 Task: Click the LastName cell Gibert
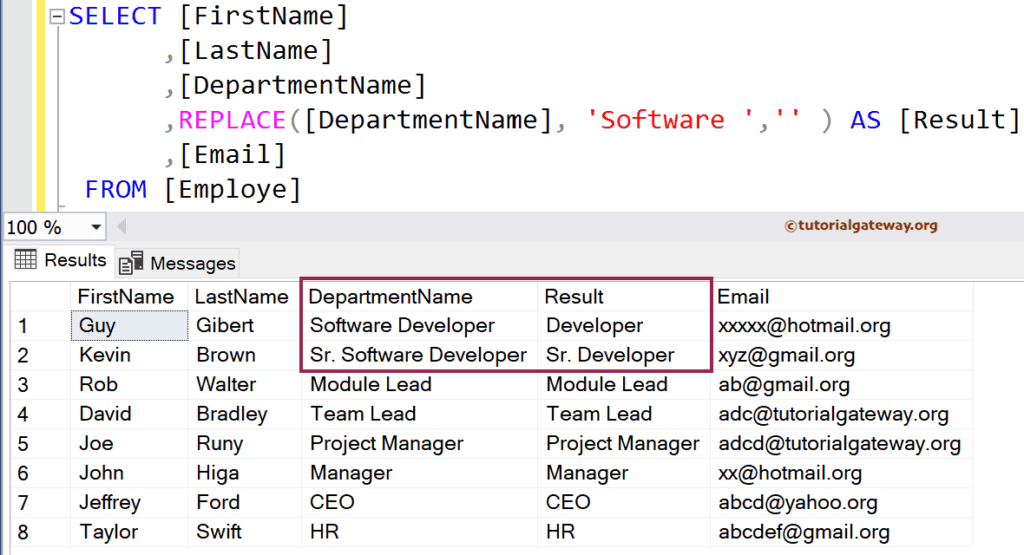click(x=244, y=326)
